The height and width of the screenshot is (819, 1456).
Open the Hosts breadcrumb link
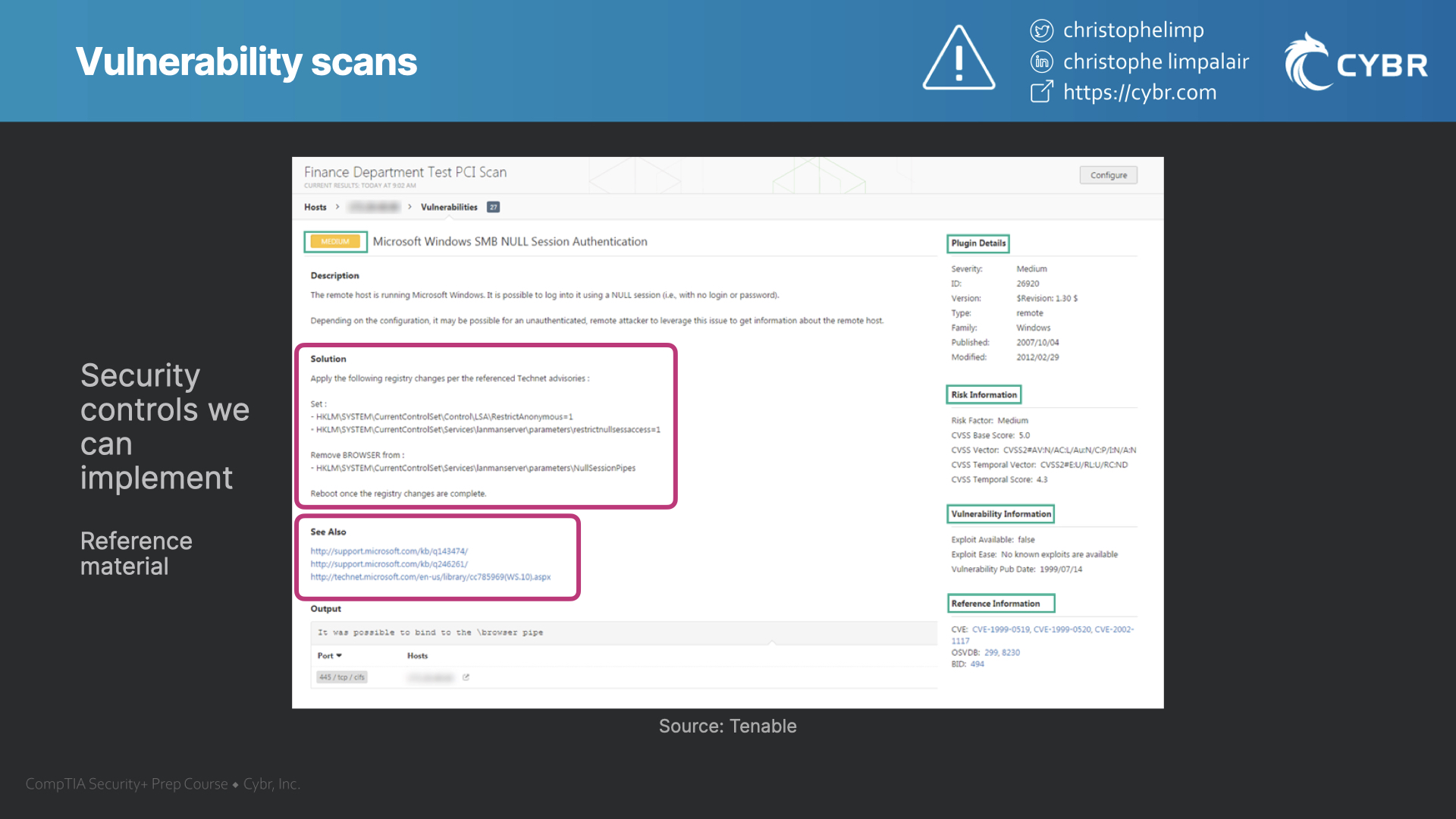[315, 207]
